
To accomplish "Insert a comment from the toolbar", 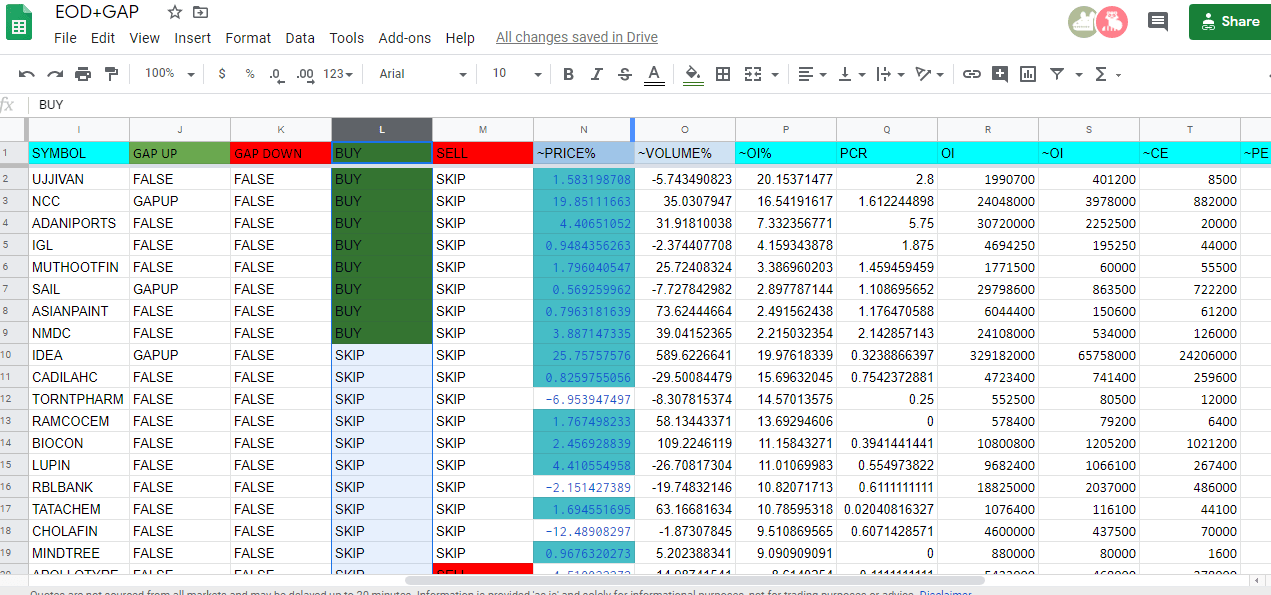I will 999,74.
